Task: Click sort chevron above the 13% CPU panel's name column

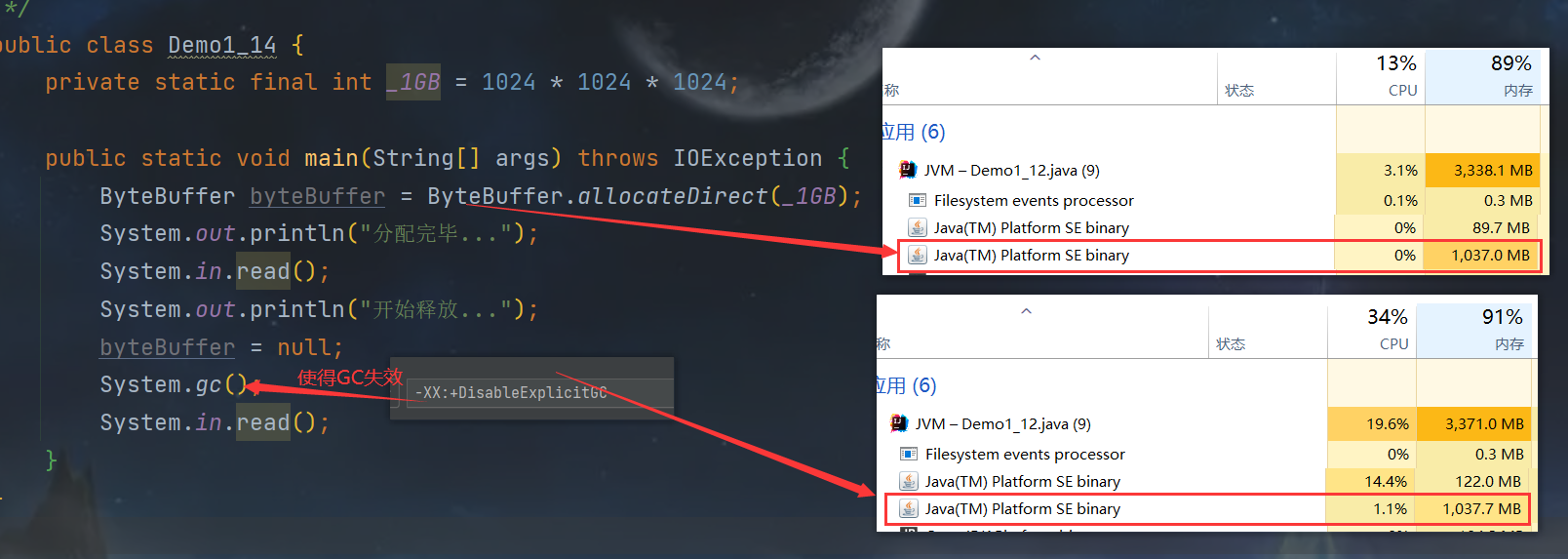Action: 1036,58
